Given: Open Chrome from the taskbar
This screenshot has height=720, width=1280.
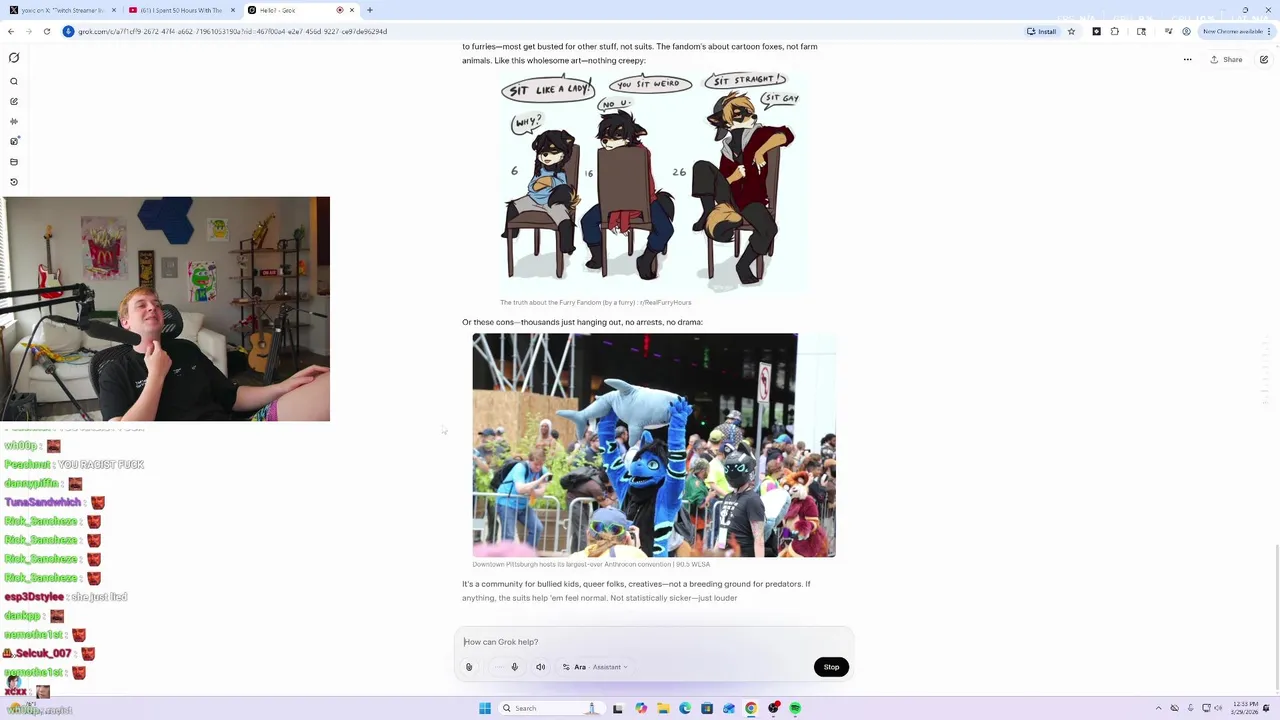Looking at the screenshot, I should (751, 708).
